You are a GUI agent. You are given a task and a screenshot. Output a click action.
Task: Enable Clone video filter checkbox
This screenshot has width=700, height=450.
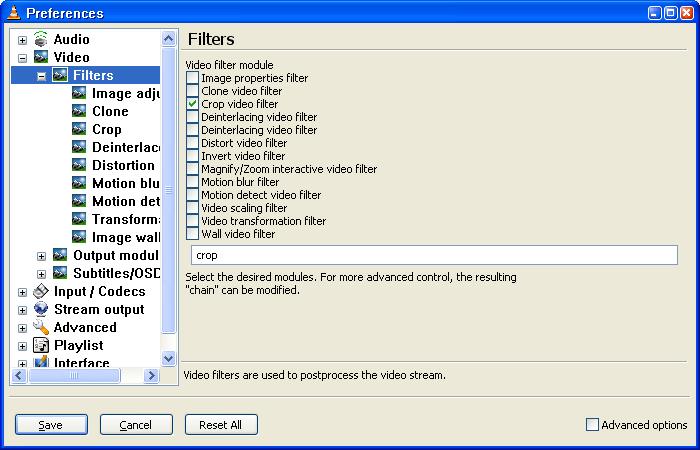[x=192, y=91]
